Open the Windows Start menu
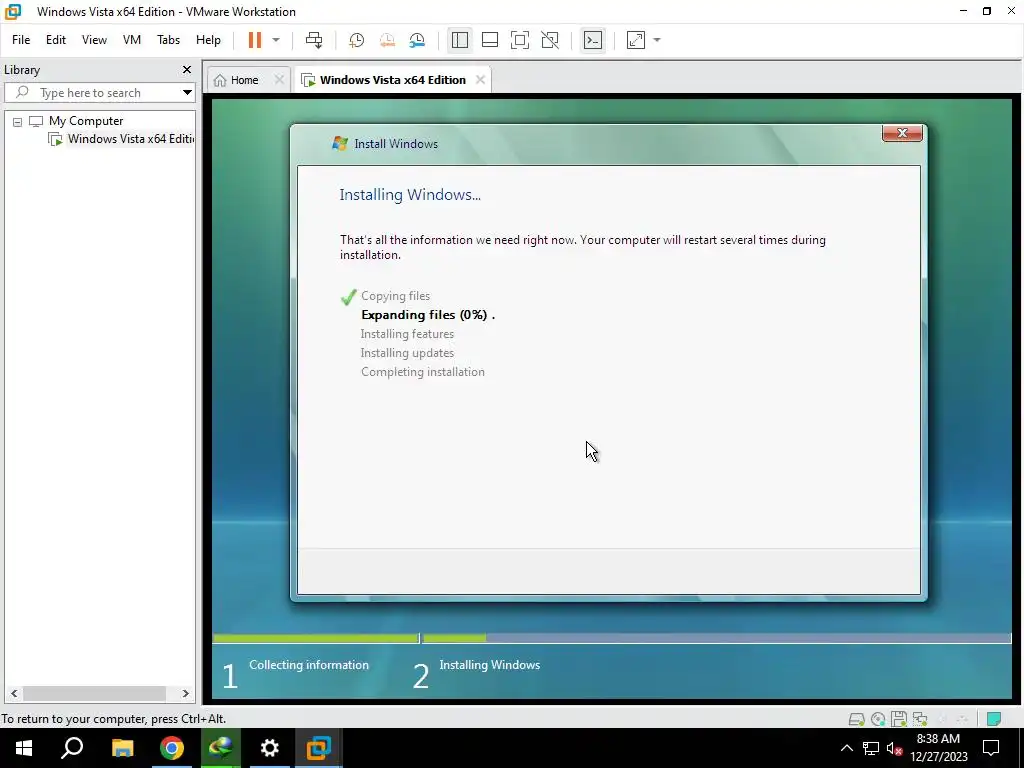 24,748
